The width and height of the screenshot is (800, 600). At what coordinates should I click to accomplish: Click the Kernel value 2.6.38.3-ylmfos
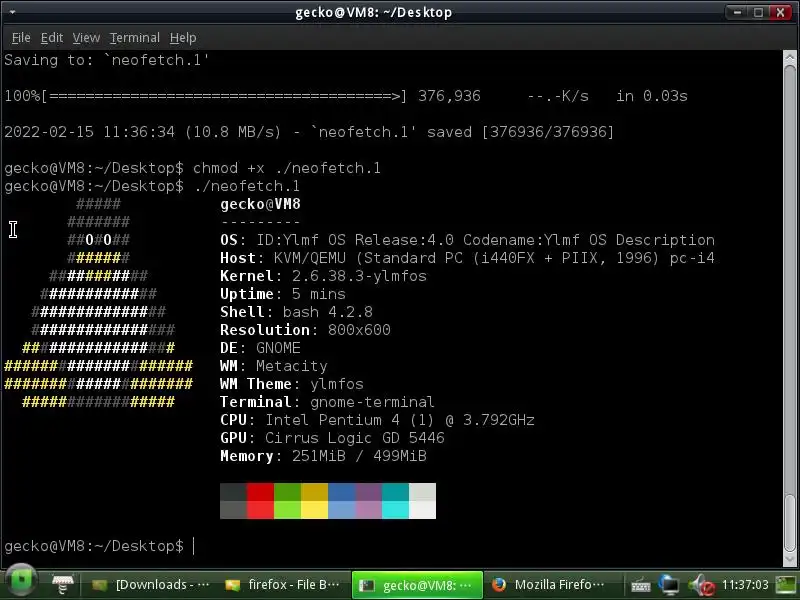click(359, 276)
